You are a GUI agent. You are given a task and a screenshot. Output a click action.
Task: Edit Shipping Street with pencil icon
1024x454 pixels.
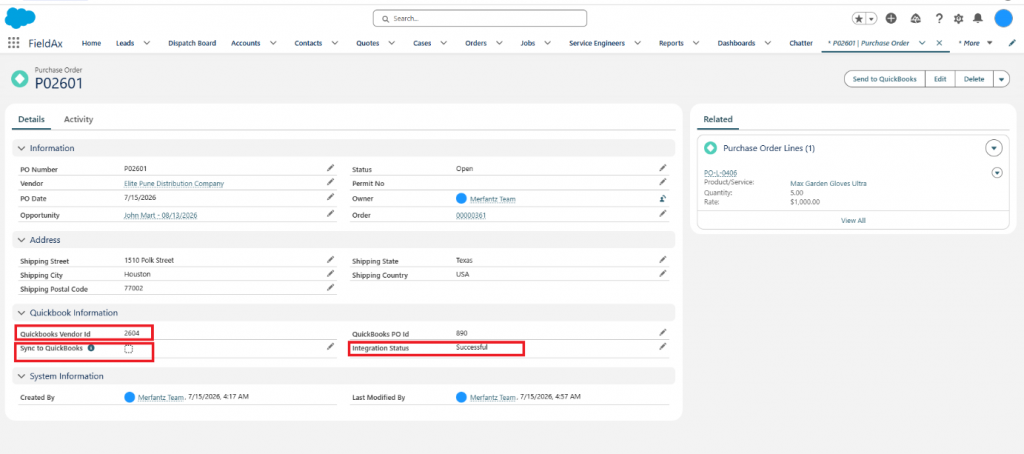pyautogui.click(x=330, y=260)
